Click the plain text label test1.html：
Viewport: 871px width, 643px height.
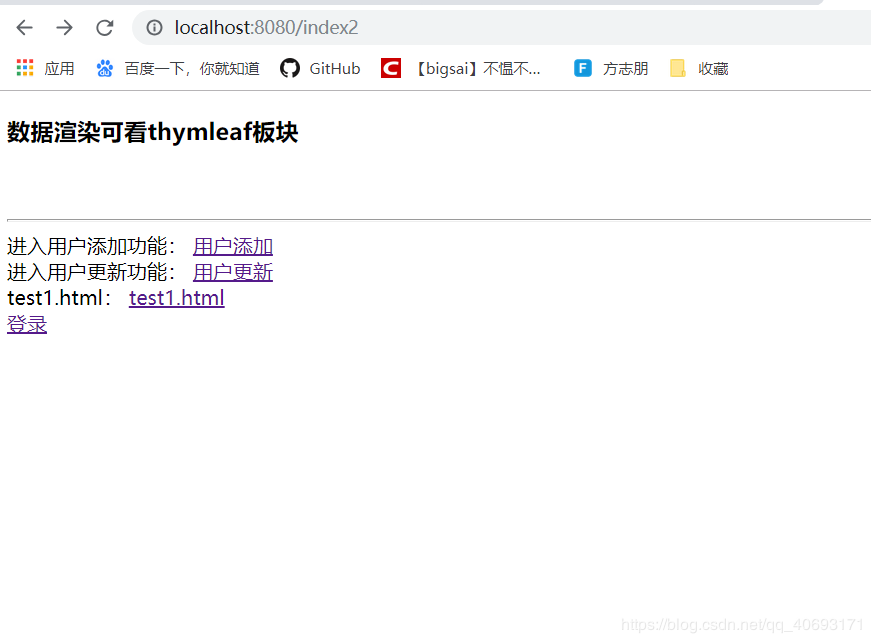60,298
